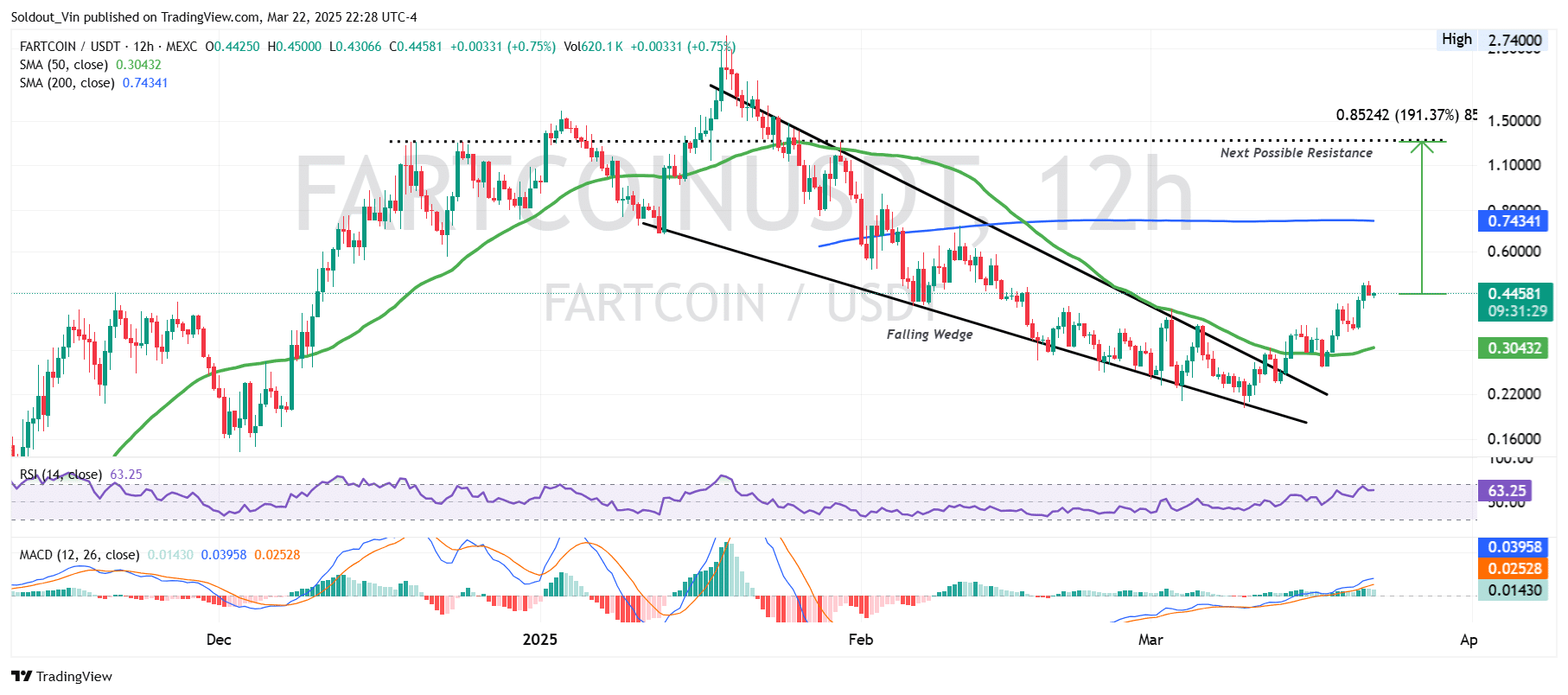Click the 0.85242 (191.37%) measurement label
Viewport: 1568px width, 695px height.
(1406, 115)
